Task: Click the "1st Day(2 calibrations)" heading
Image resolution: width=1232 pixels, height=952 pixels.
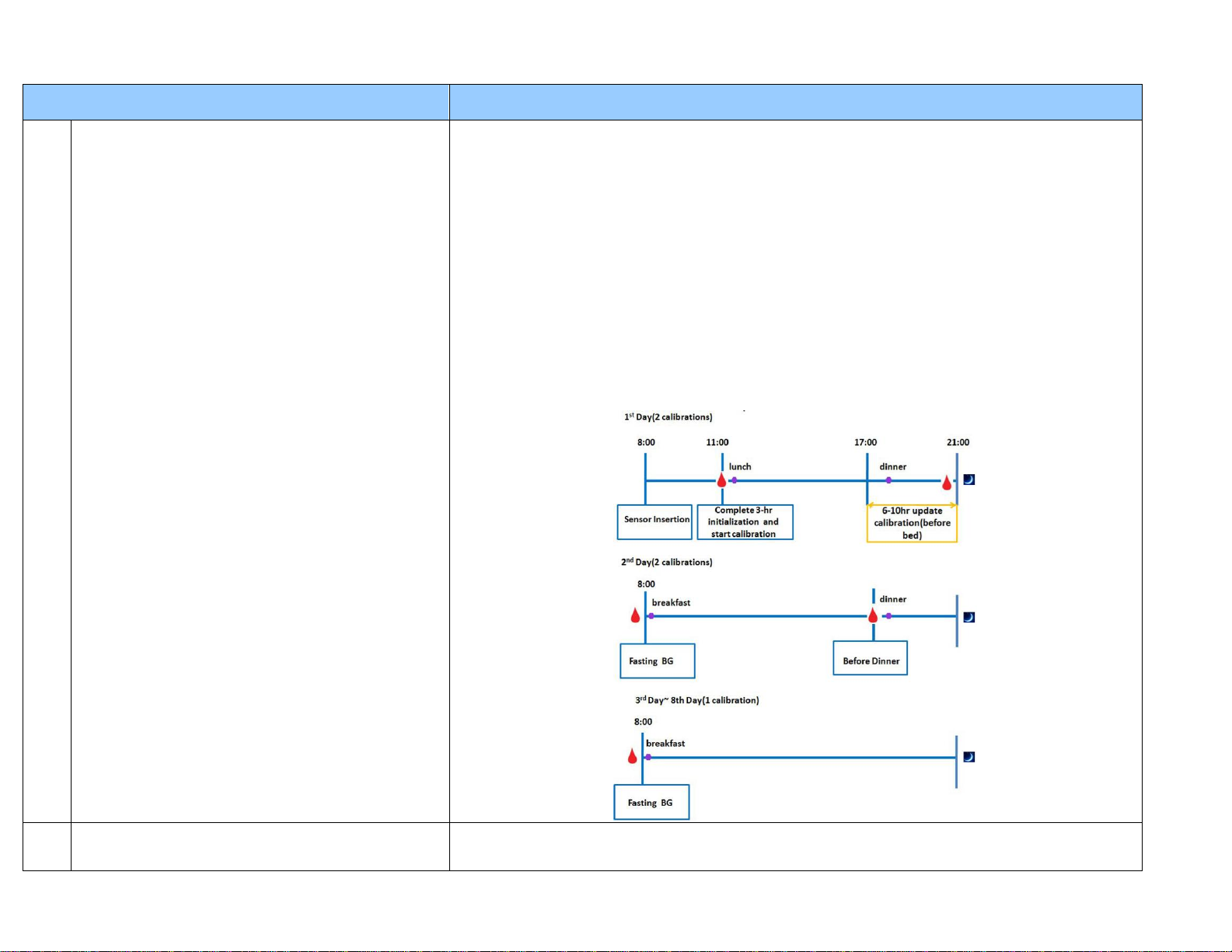Action: [x=668, y=417]
